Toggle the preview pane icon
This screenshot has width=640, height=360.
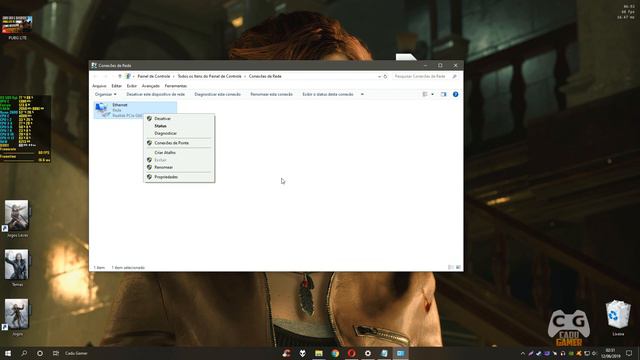[444, 94]
